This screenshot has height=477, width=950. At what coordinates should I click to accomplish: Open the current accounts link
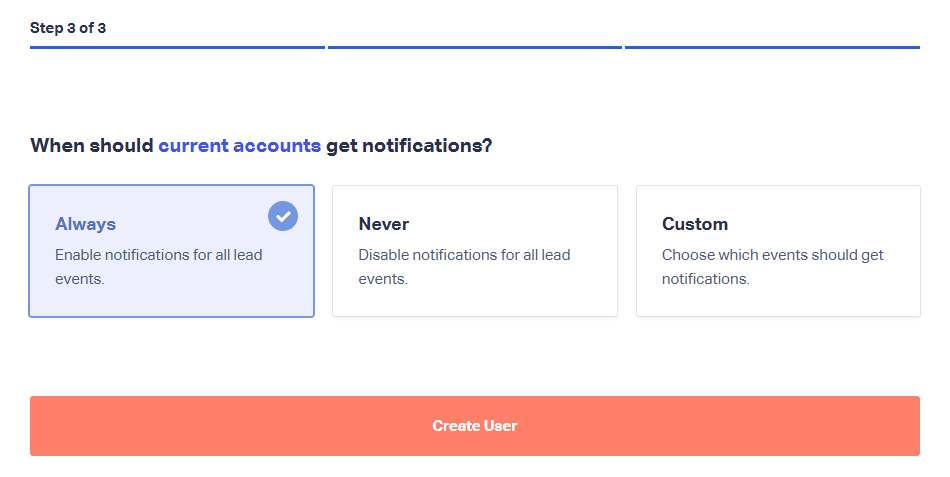[x=240, y=145]
